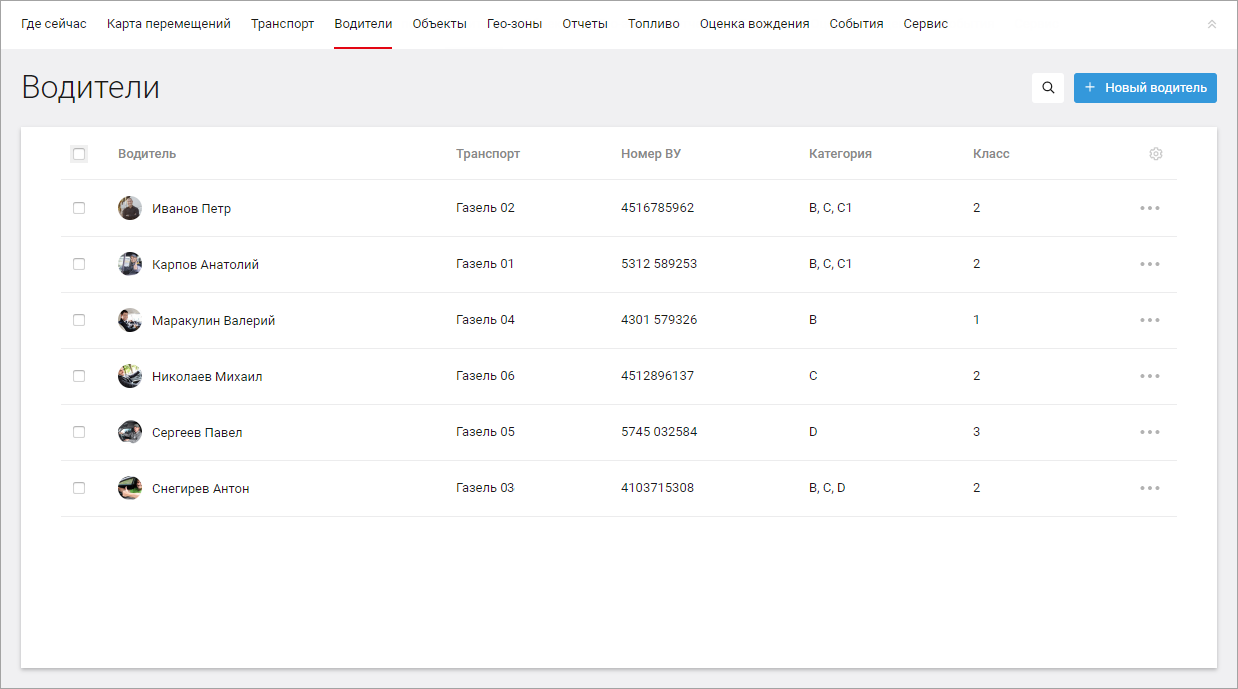Open driver Снегирев Антон name link
The height and width of the screenshot is (689, 1238).
201,489
